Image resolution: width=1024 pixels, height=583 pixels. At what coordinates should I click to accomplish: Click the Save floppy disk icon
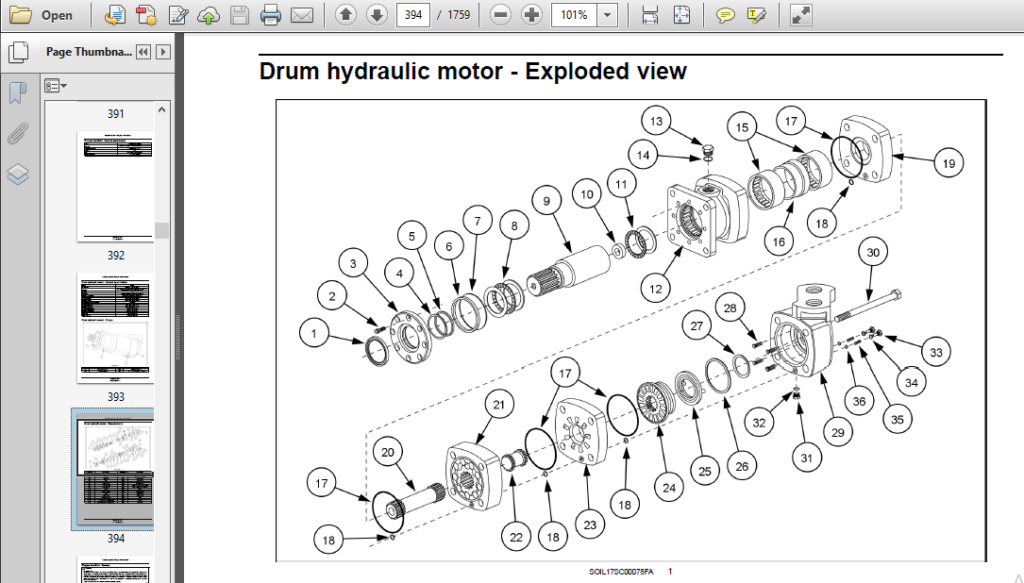240,15
